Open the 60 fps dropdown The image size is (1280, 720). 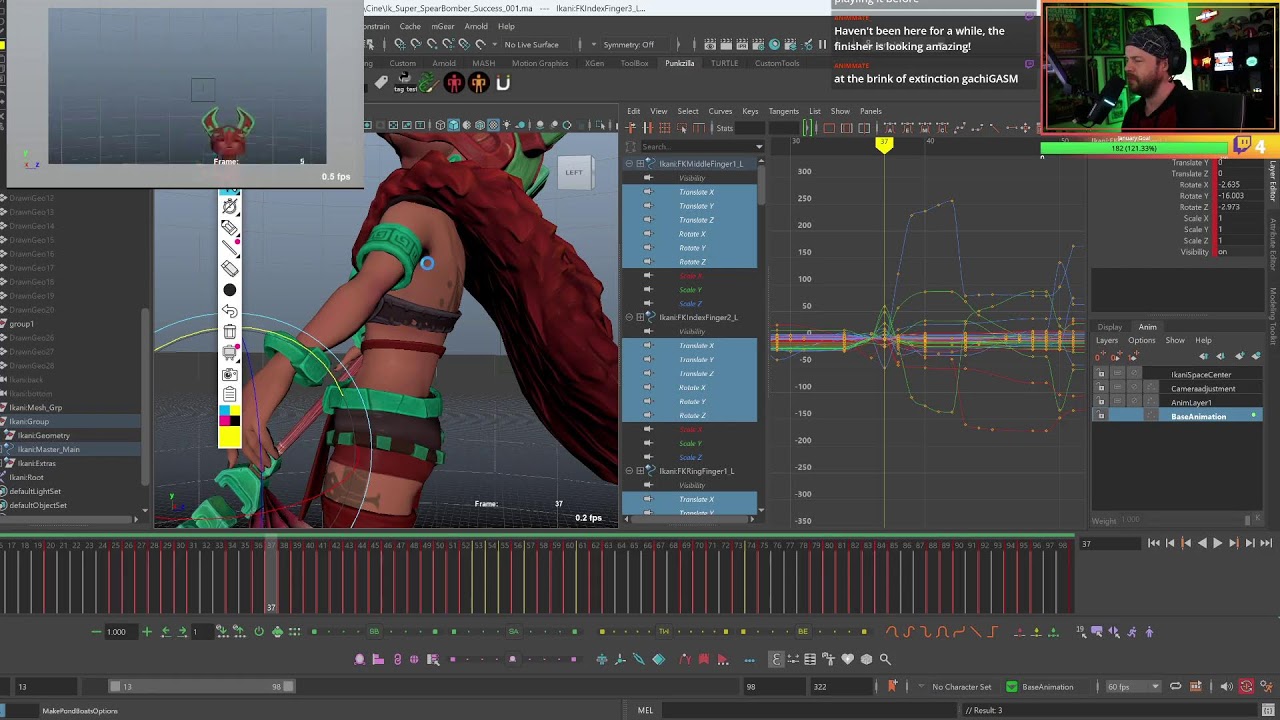(1132, 687)
